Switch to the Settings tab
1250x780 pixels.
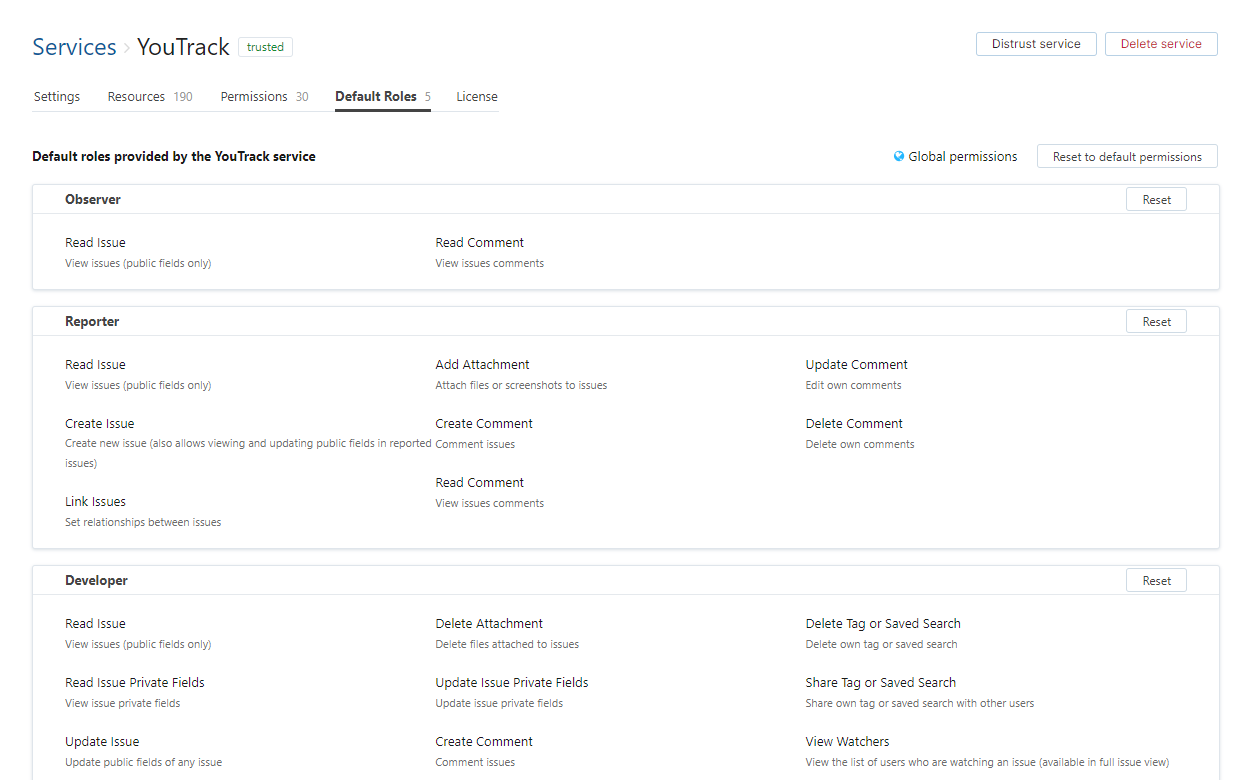coord(57,97)
